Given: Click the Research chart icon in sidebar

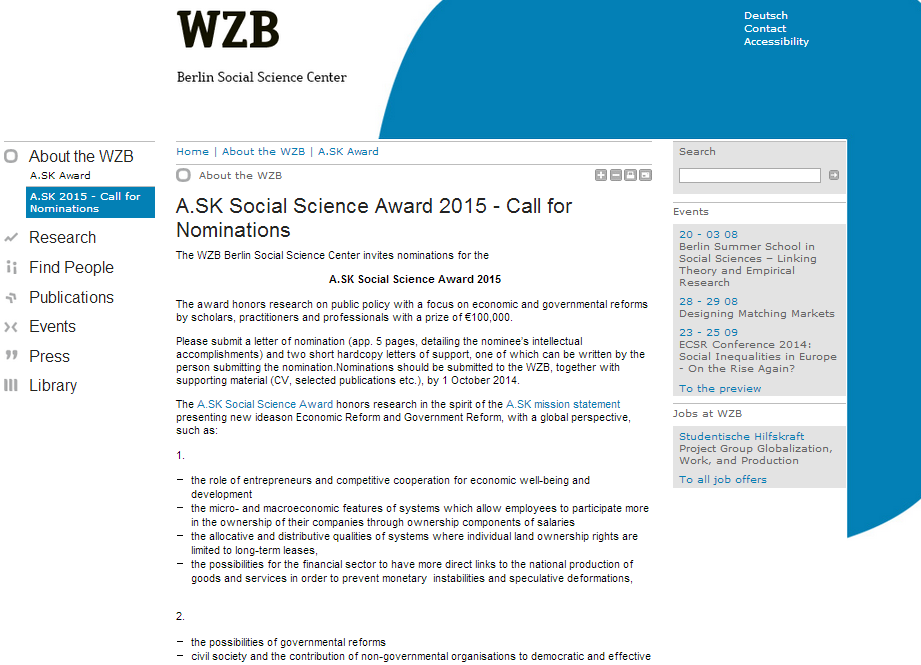Looking at the screenshot, I should [x=11, y=238].
